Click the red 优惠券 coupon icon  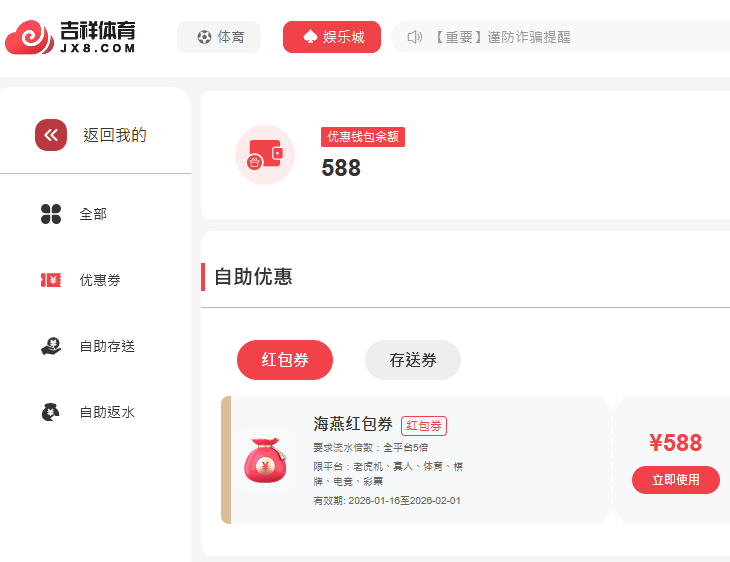coord(51,280)
